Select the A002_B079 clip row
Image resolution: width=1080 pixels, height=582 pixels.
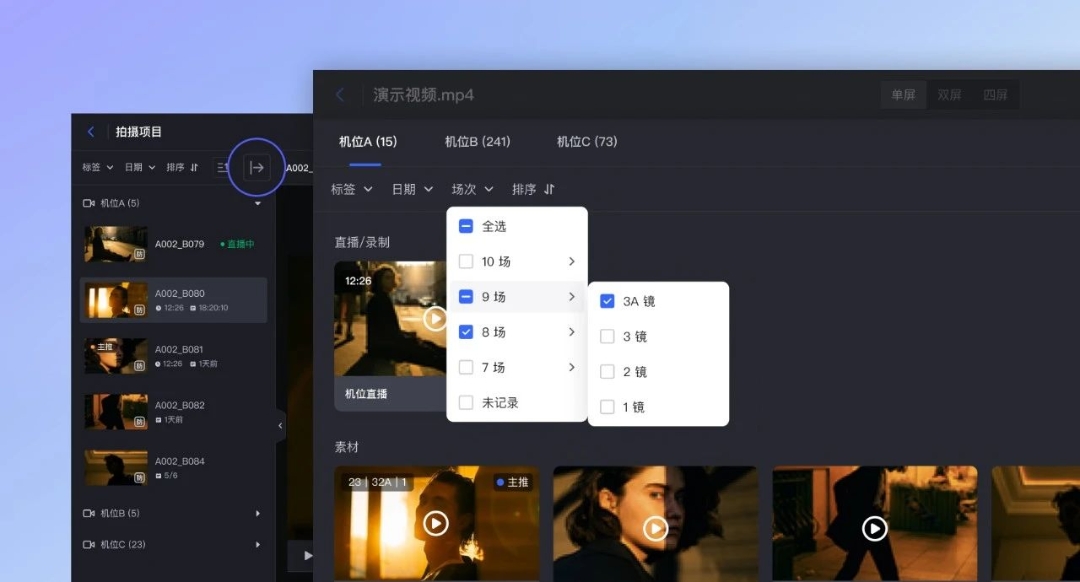pos(174,244)
